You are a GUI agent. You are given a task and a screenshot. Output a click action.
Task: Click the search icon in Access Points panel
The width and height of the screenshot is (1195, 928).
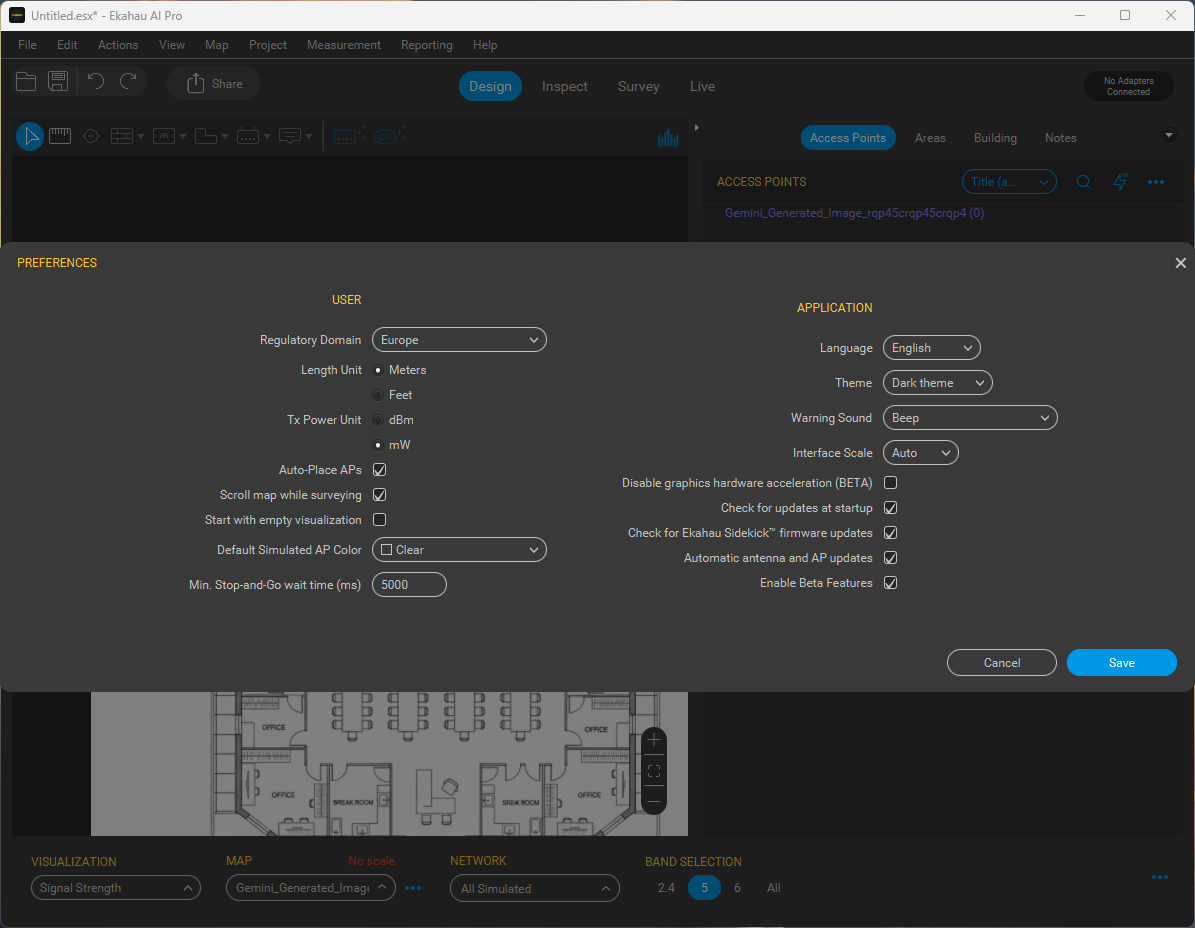(x=1083, y=182)
